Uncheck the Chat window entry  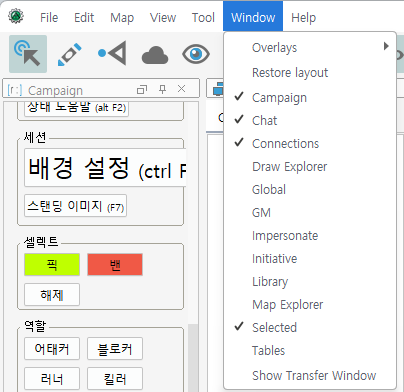click(x=310, y=120)
